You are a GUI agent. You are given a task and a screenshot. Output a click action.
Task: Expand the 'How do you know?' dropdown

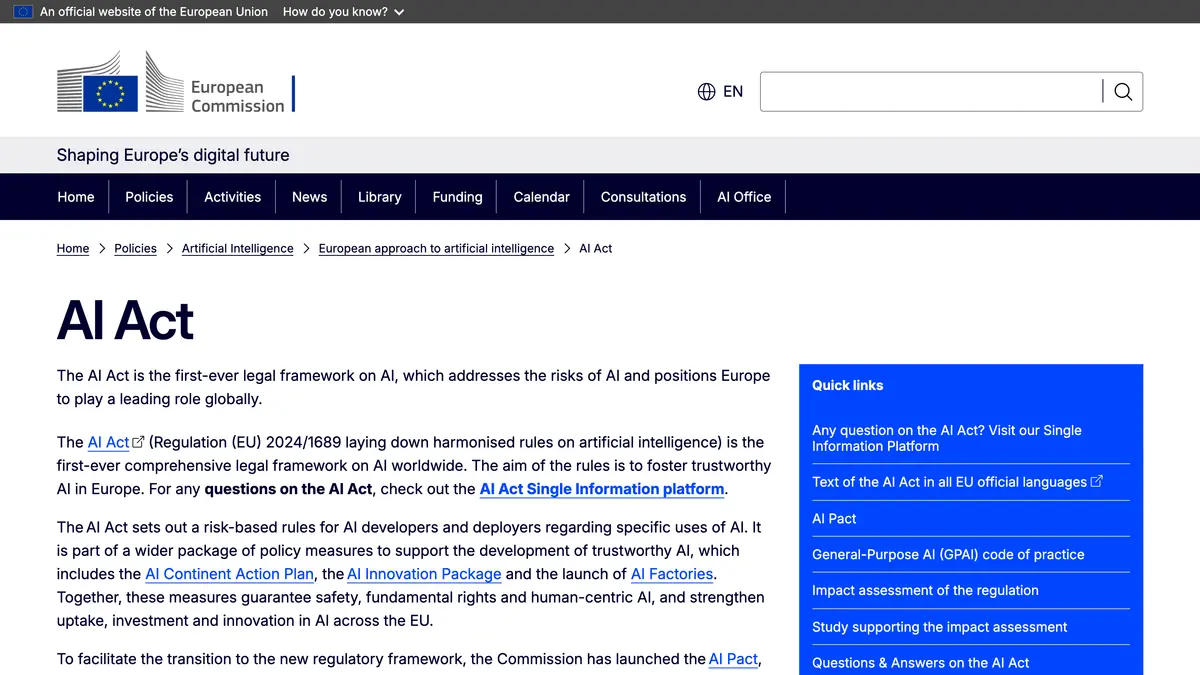pos(343,12)
